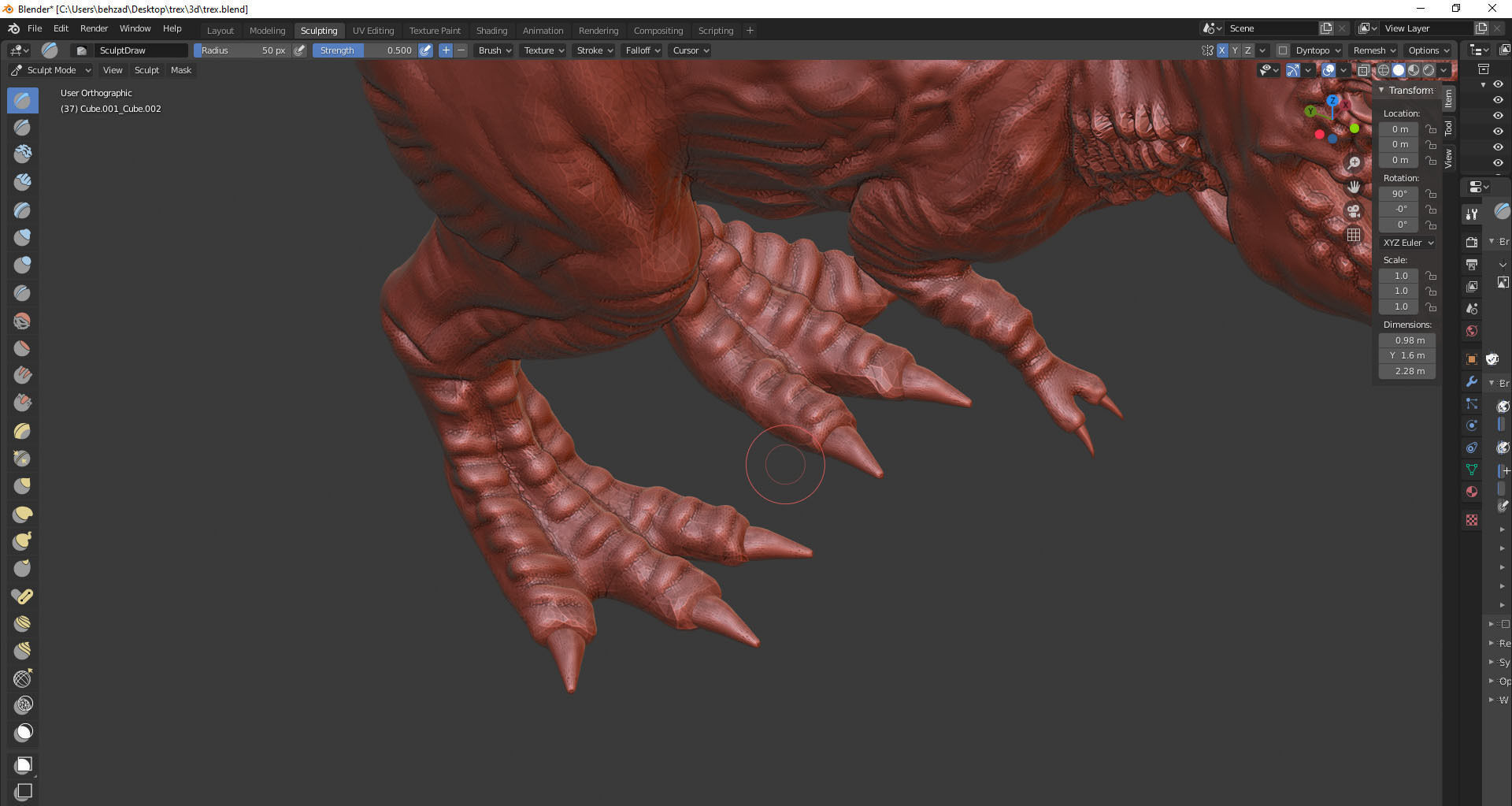Image resolution: width=1512 pixels, height=806 pixels.
Task: Open the viewport shading options dropdown
Action: (1443, 70)
